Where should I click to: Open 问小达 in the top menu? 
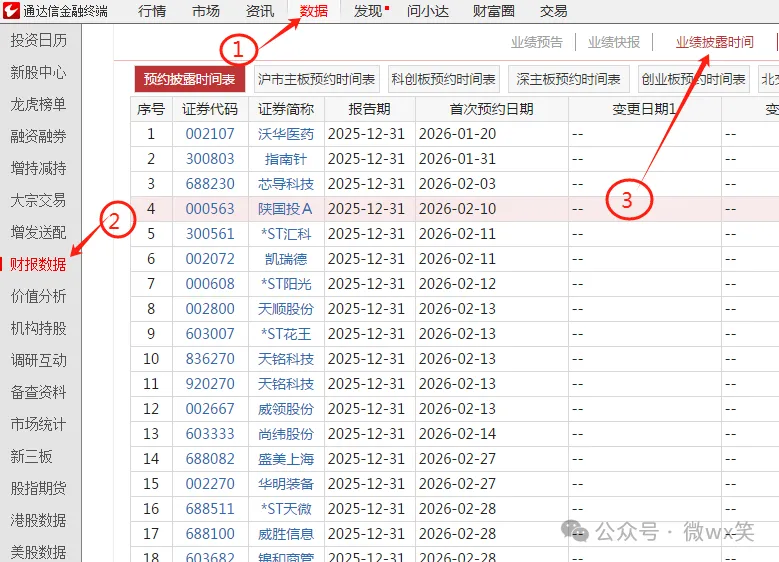tap(429, 11)
